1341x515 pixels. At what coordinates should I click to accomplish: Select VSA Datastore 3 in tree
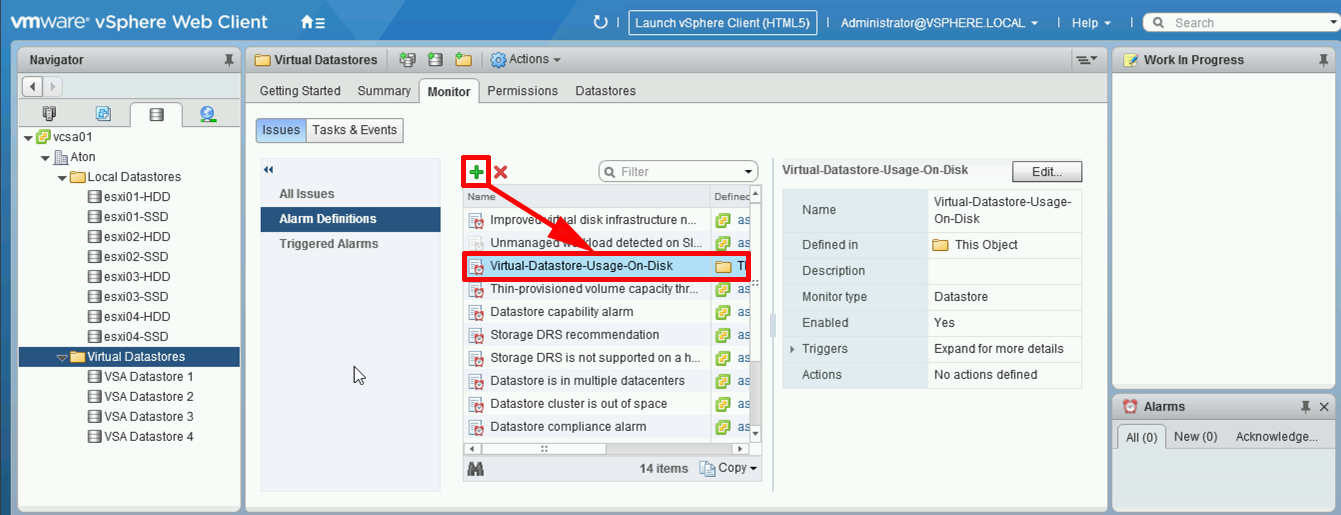click(x=140, y=417)
